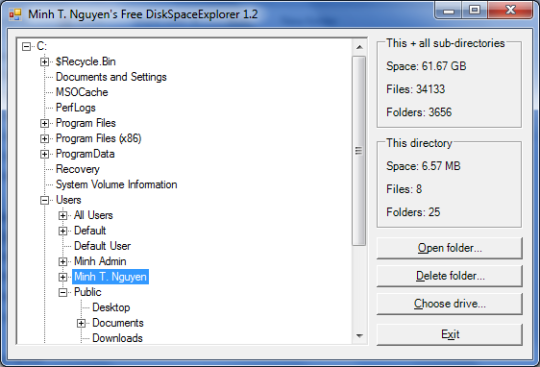Screen dimensions: 540x367
Task: Select the System Volume Information folder
Action: click(116, 185)
